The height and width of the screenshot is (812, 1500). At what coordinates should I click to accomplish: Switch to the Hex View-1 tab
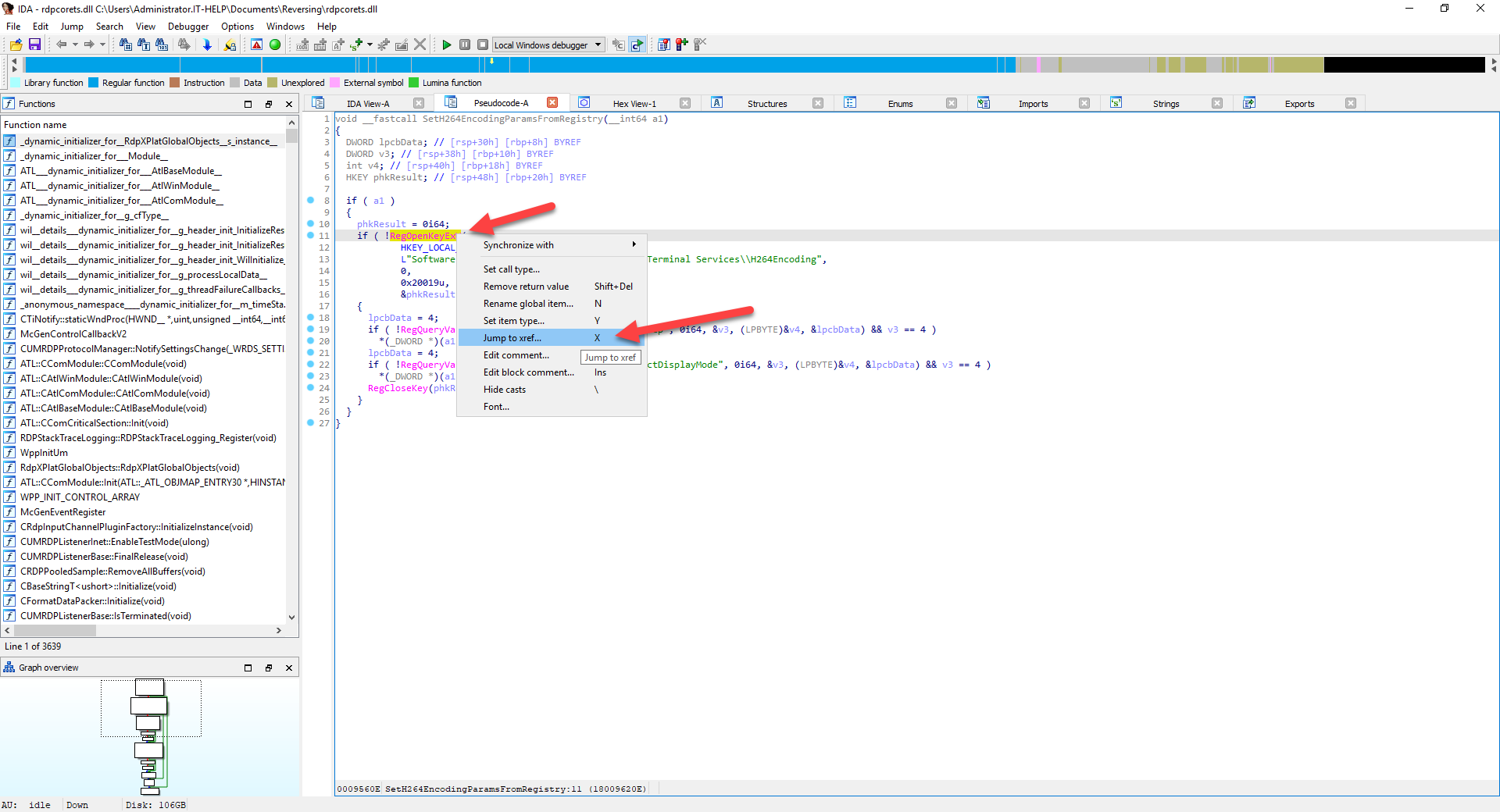click(x=636, y=102)
